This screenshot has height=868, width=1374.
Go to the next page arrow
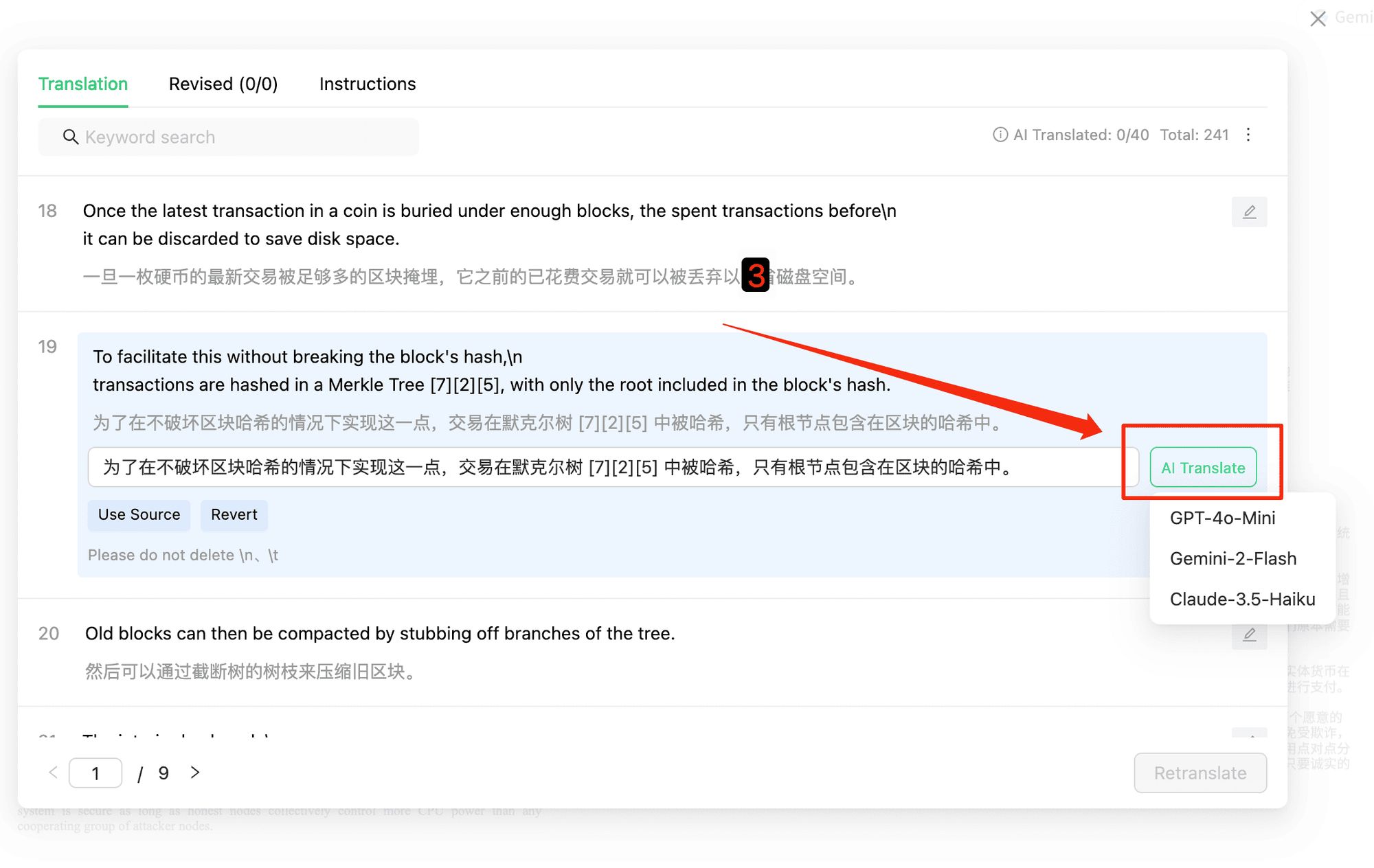(x=195, y=773)
